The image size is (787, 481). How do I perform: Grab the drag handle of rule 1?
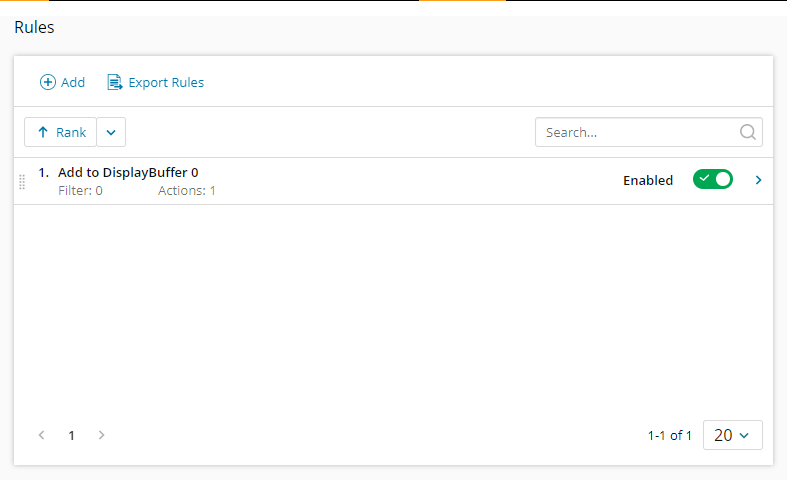[22, 181]
